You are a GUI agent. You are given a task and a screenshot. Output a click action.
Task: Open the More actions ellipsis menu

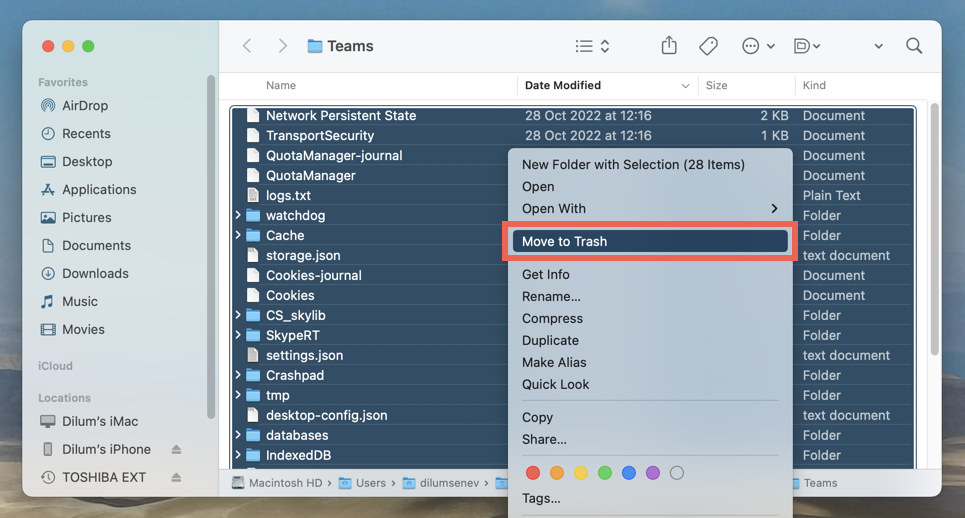(758, 46)
